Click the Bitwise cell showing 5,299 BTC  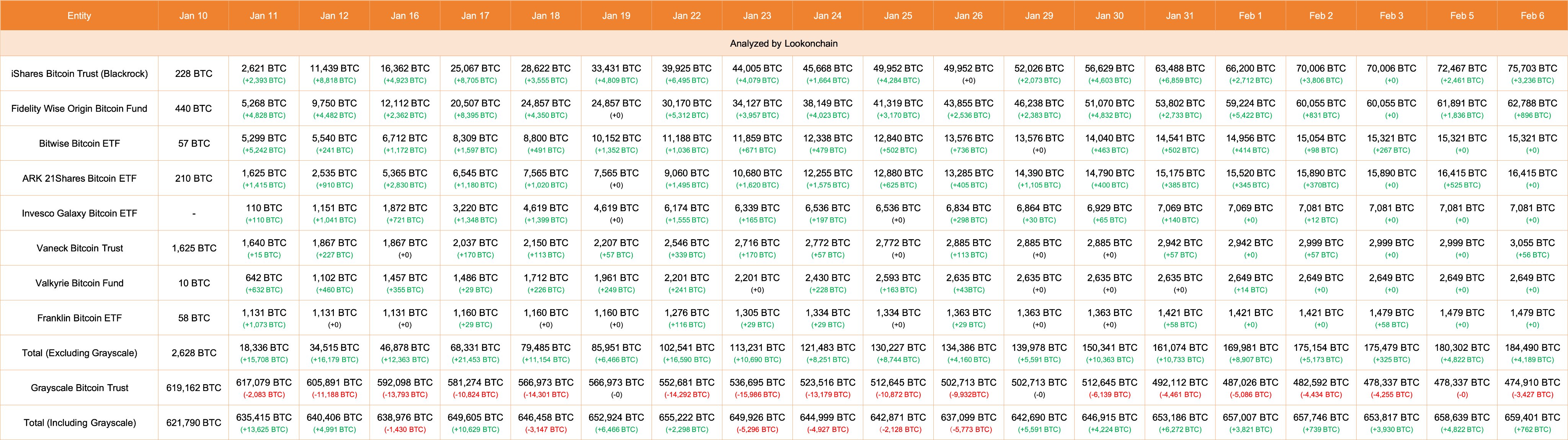[x=263, y=143]
